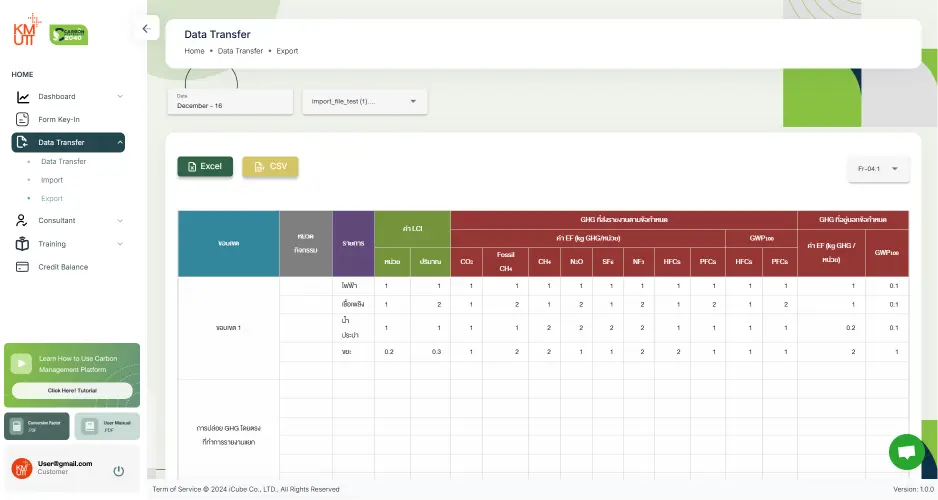Click the ค่า LCI column group header
938x500 pixels.
click(x=412, y=229)
